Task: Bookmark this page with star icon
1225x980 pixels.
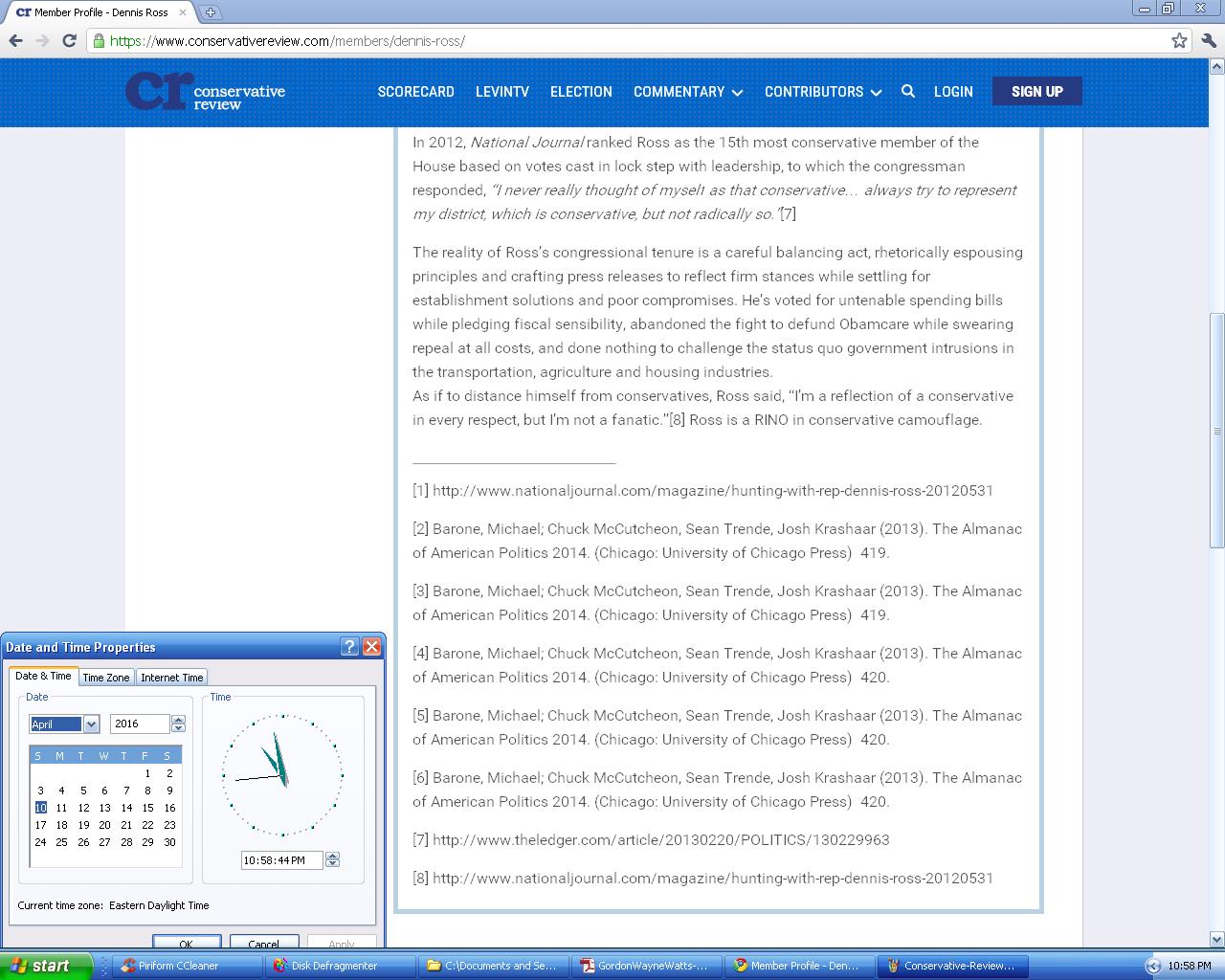Action: click(1179, 40)
